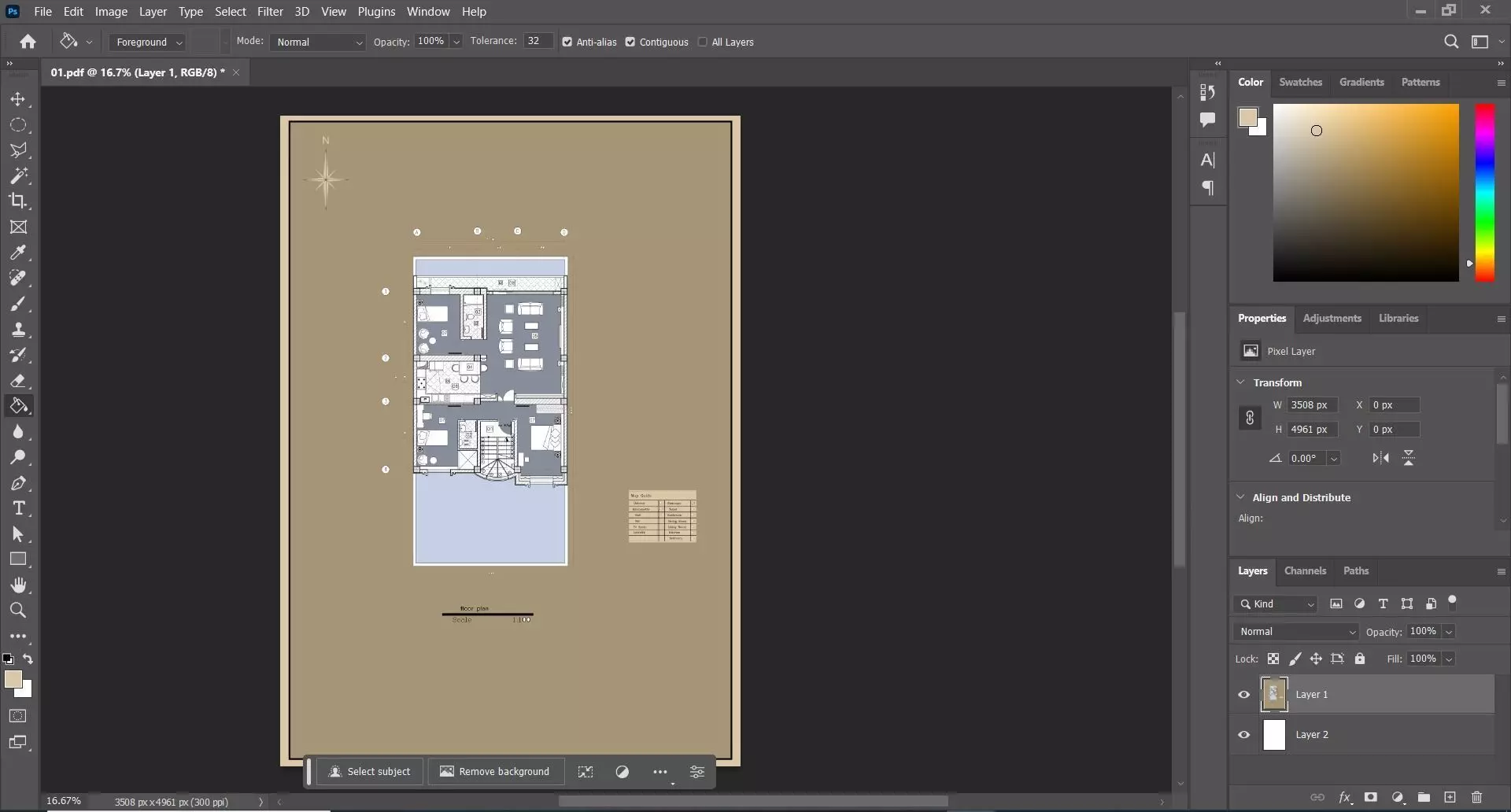The height and width of the screenshot is (812, 1511).
Task: Open the Libraries tab
Action: pos(1398,318)
